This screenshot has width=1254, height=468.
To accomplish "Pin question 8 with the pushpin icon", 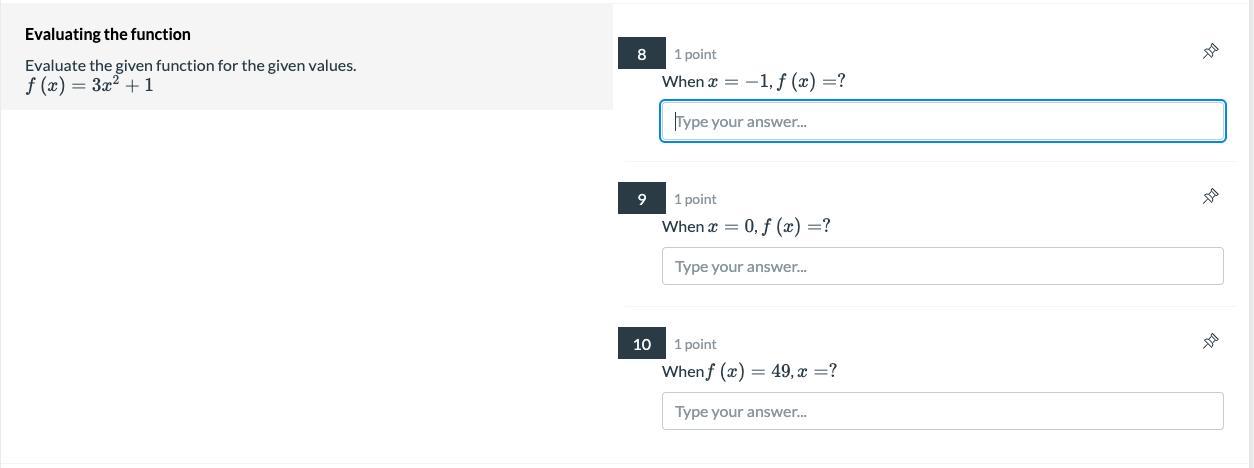I will click(1210, 51).
